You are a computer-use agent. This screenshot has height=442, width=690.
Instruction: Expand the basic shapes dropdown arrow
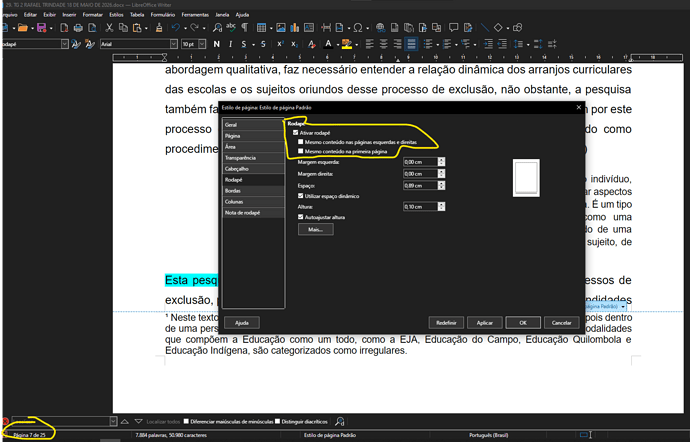click(507, 28)
